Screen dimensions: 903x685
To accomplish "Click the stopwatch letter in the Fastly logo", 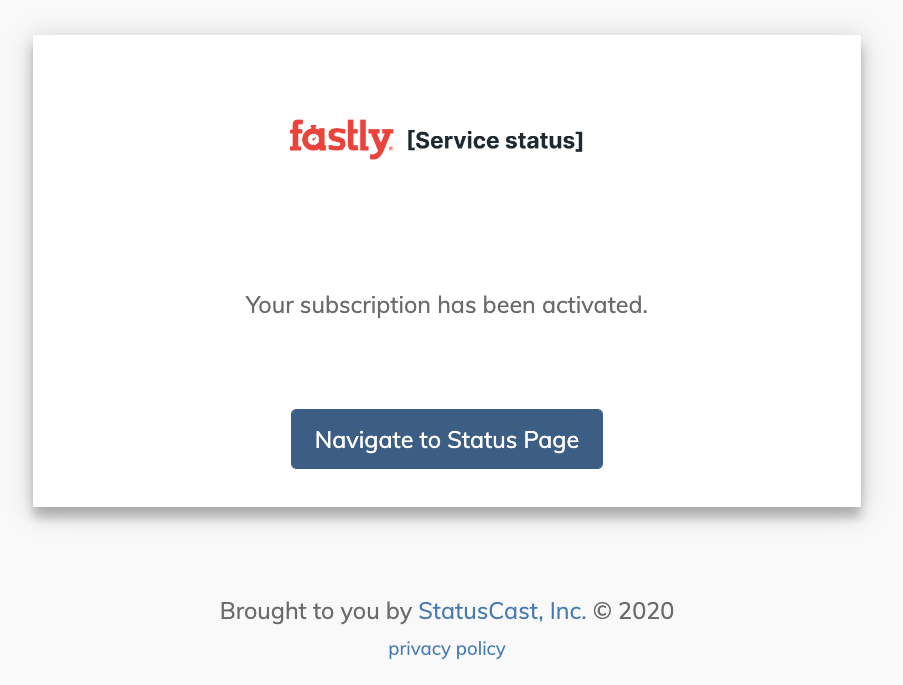I will (x=315, y=138).
